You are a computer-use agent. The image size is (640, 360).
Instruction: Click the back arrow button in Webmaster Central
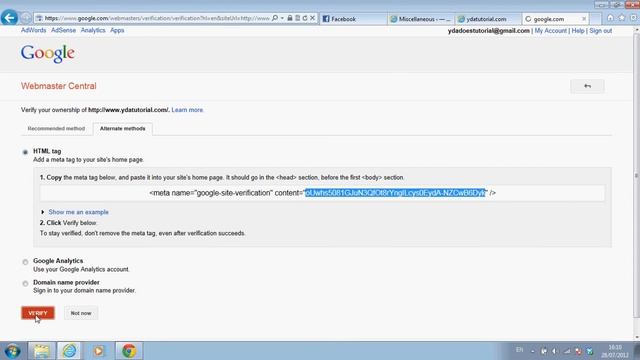click(x=587, y=86)
